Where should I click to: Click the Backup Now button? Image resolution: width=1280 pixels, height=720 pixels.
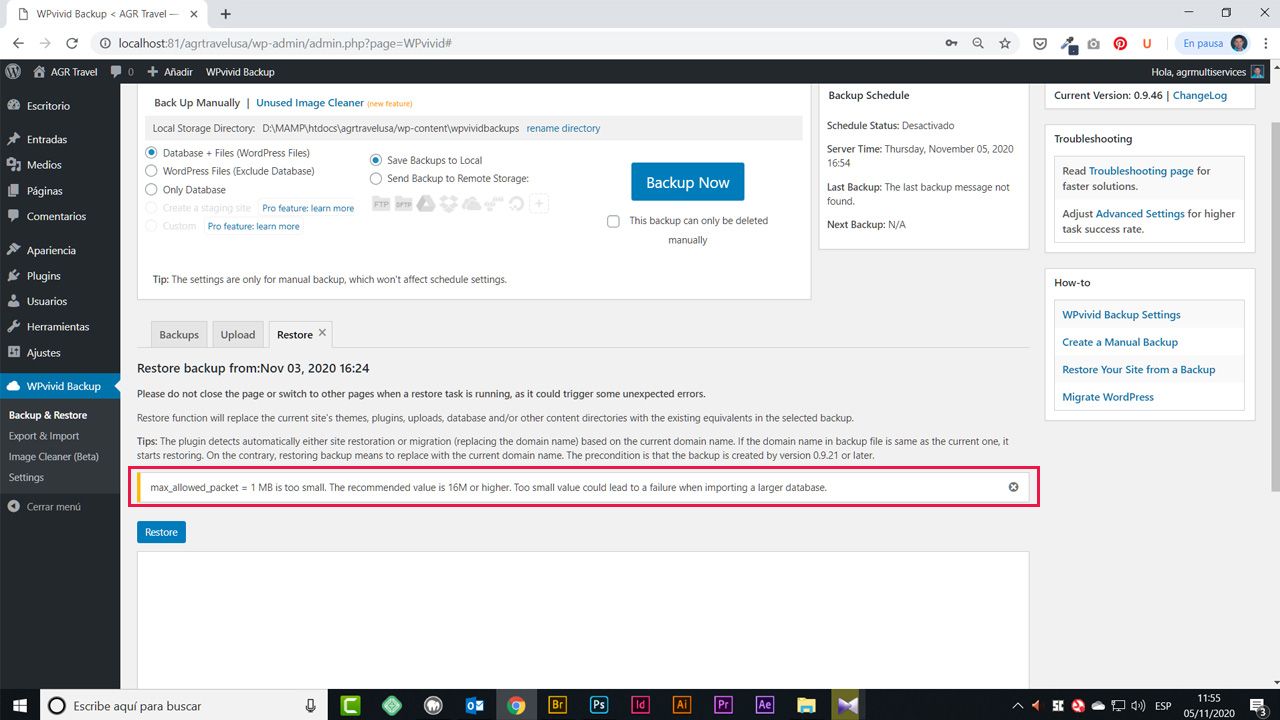tap(688, 182)
